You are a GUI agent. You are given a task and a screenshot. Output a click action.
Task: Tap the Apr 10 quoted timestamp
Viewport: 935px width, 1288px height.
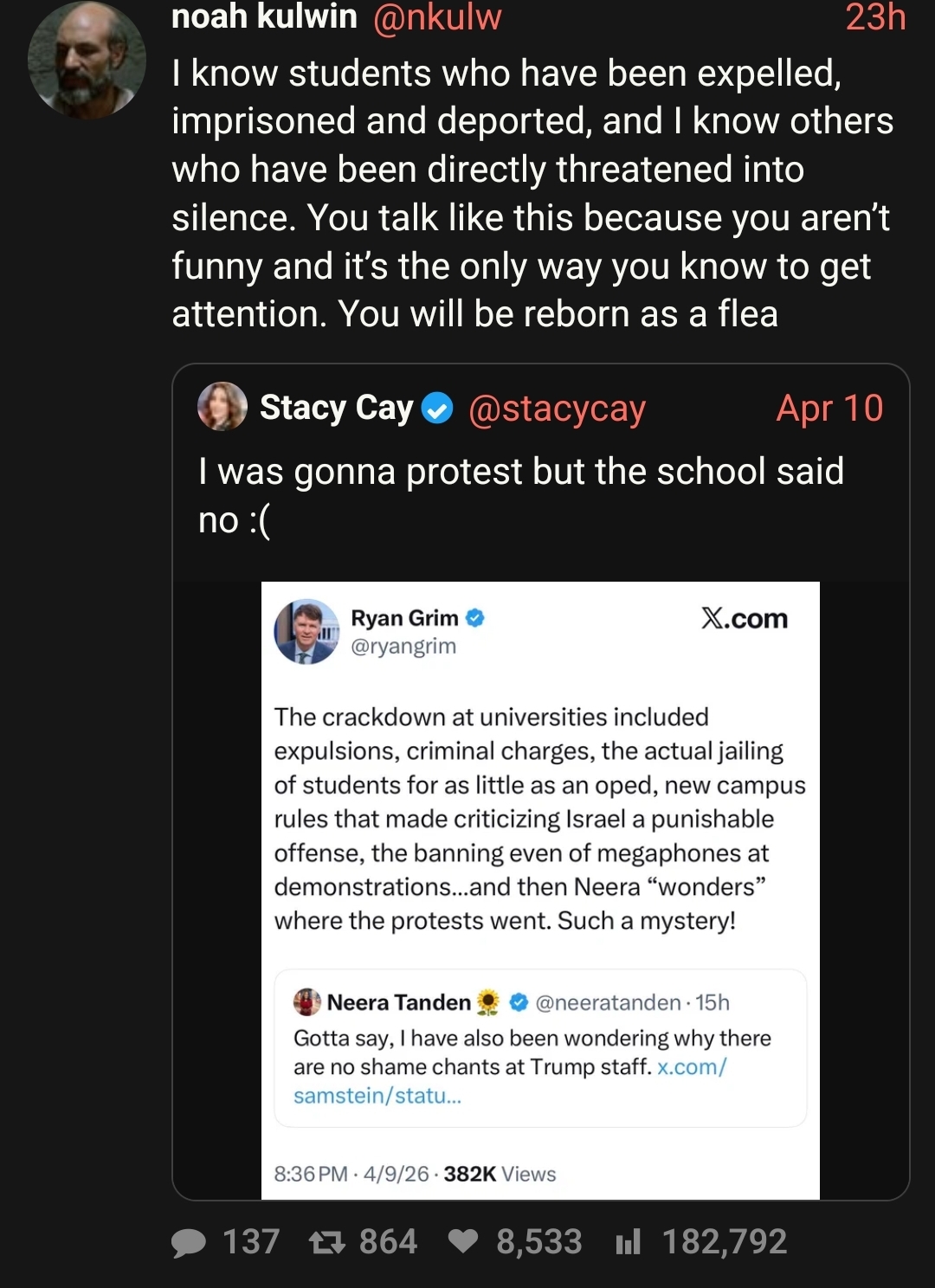click(829, 409)
